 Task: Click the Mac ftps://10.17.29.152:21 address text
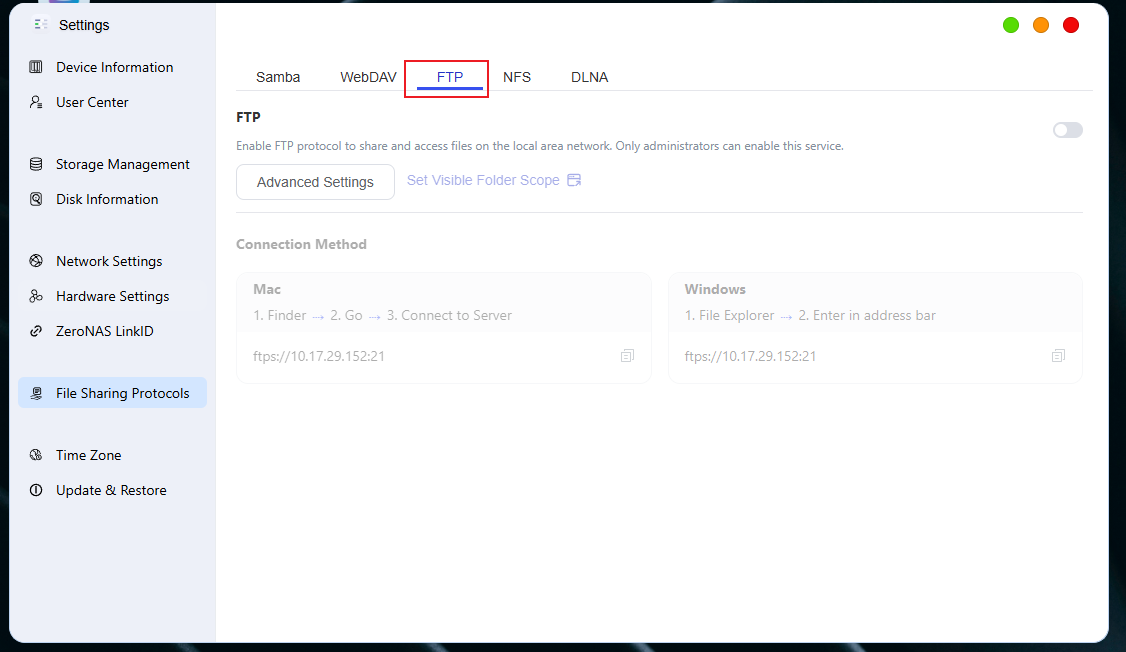(x=319, y=356)
